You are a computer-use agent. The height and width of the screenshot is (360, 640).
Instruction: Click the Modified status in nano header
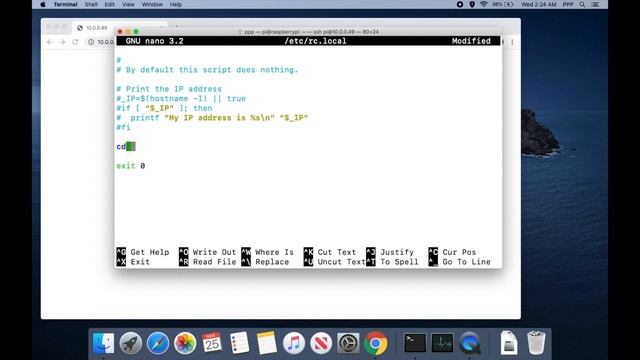click(x=471, y=41)
